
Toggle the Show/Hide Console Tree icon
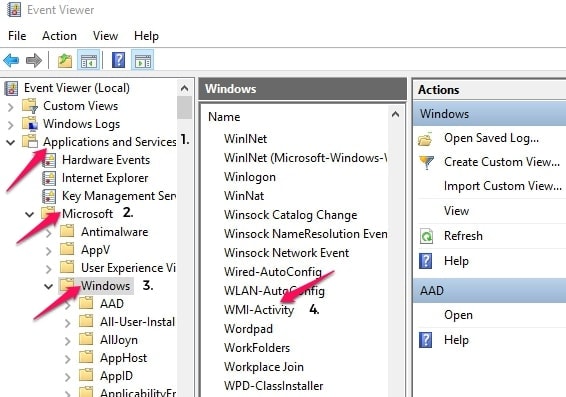click(88, 61)
